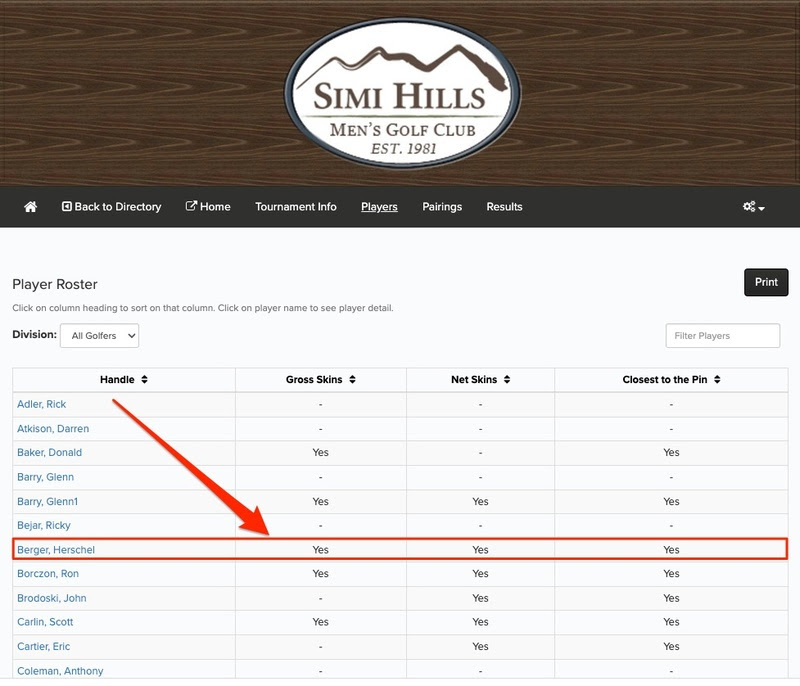Open the Home external link menu item
Viewport: 800px width, 686px height.
click(208, 207)
